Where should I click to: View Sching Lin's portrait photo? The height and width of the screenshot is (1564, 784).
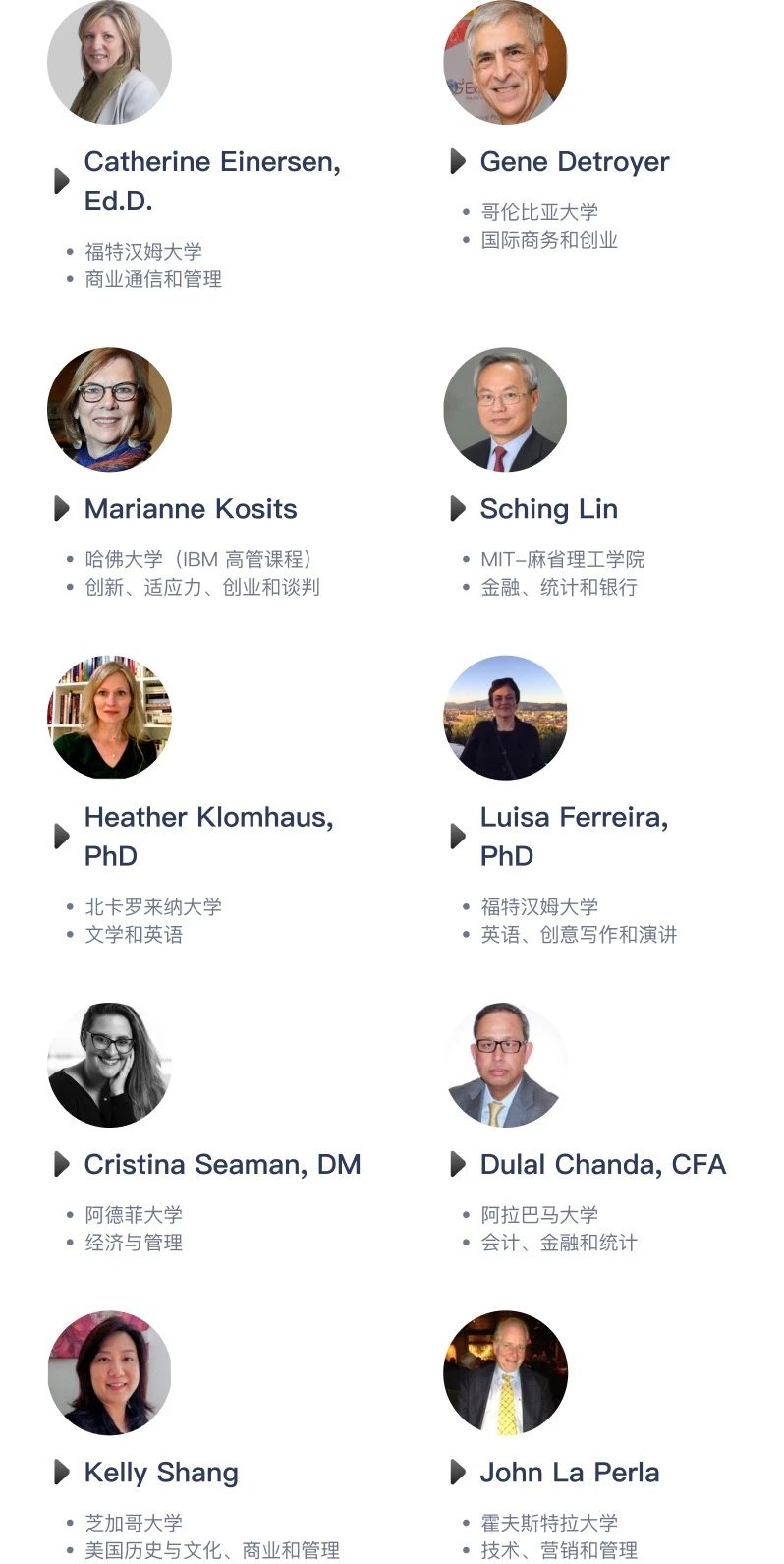coord(505,409)
